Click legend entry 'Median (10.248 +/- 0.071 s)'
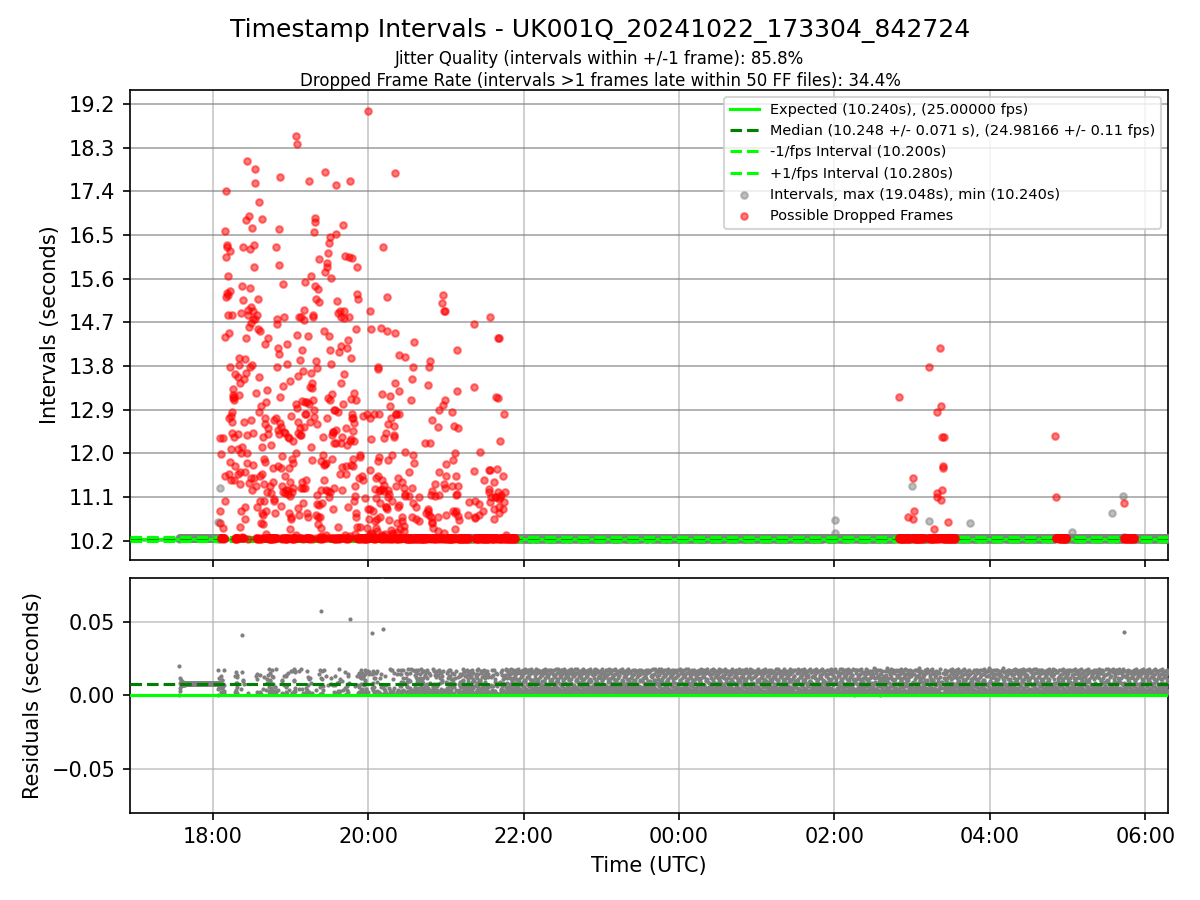Image resolution: width=1200 pixels, height=900 pixels. point(962,130)
